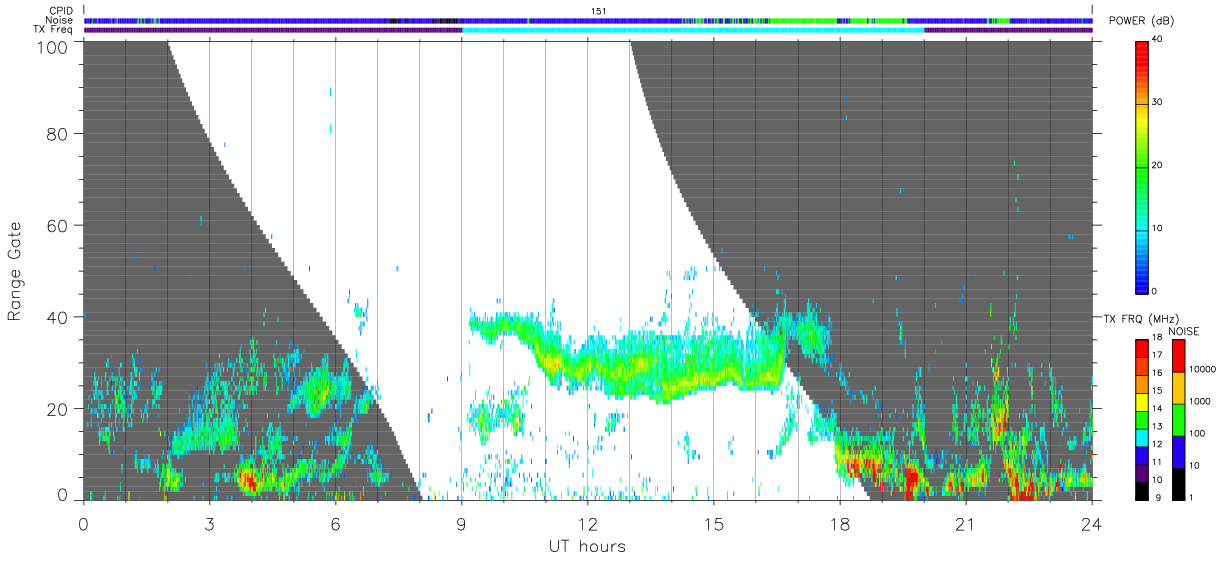Viewport: 1228px width, 567px height.
Task: Click the x-axis tick label "12"
Action: tap(587, 523)
